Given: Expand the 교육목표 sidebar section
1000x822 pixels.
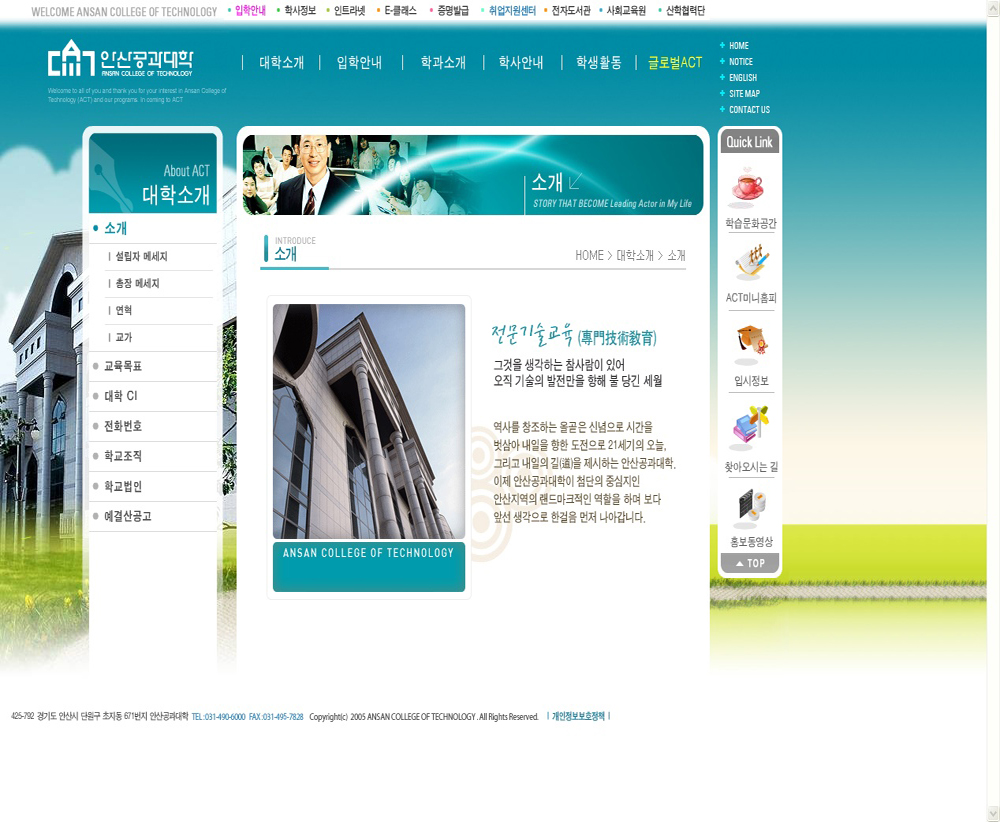Looking at the screenshot, I should (x=123, y=366).
